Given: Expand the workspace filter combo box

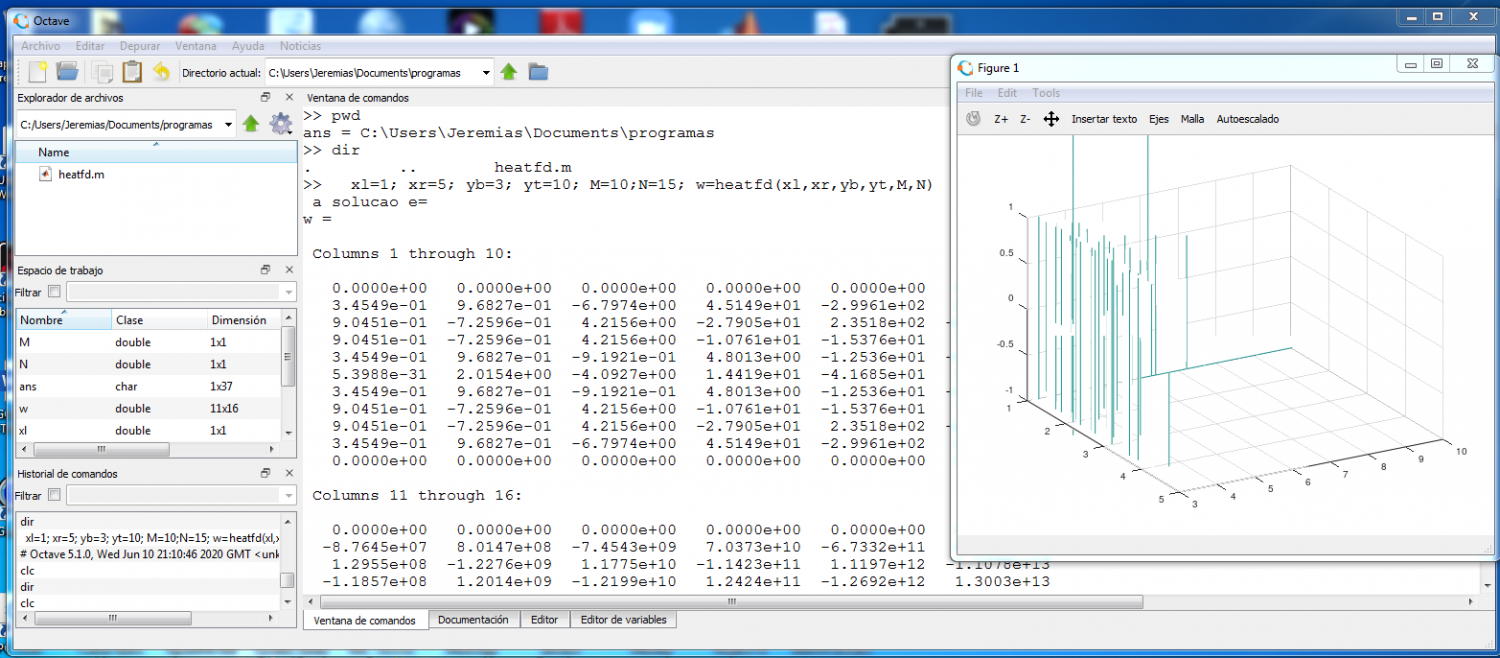Looking at the screenshot, I should pos(289,292).
